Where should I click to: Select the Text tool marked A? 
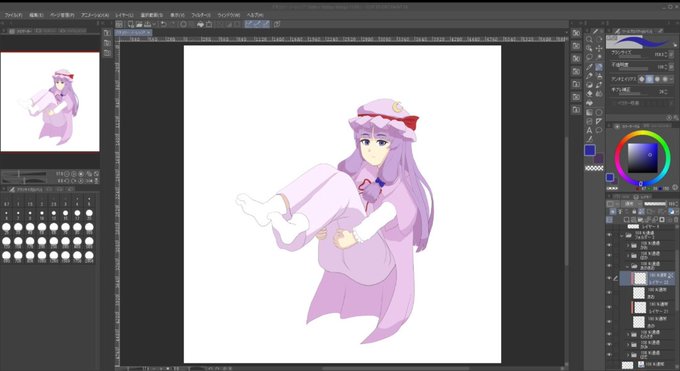coord(589,130)
